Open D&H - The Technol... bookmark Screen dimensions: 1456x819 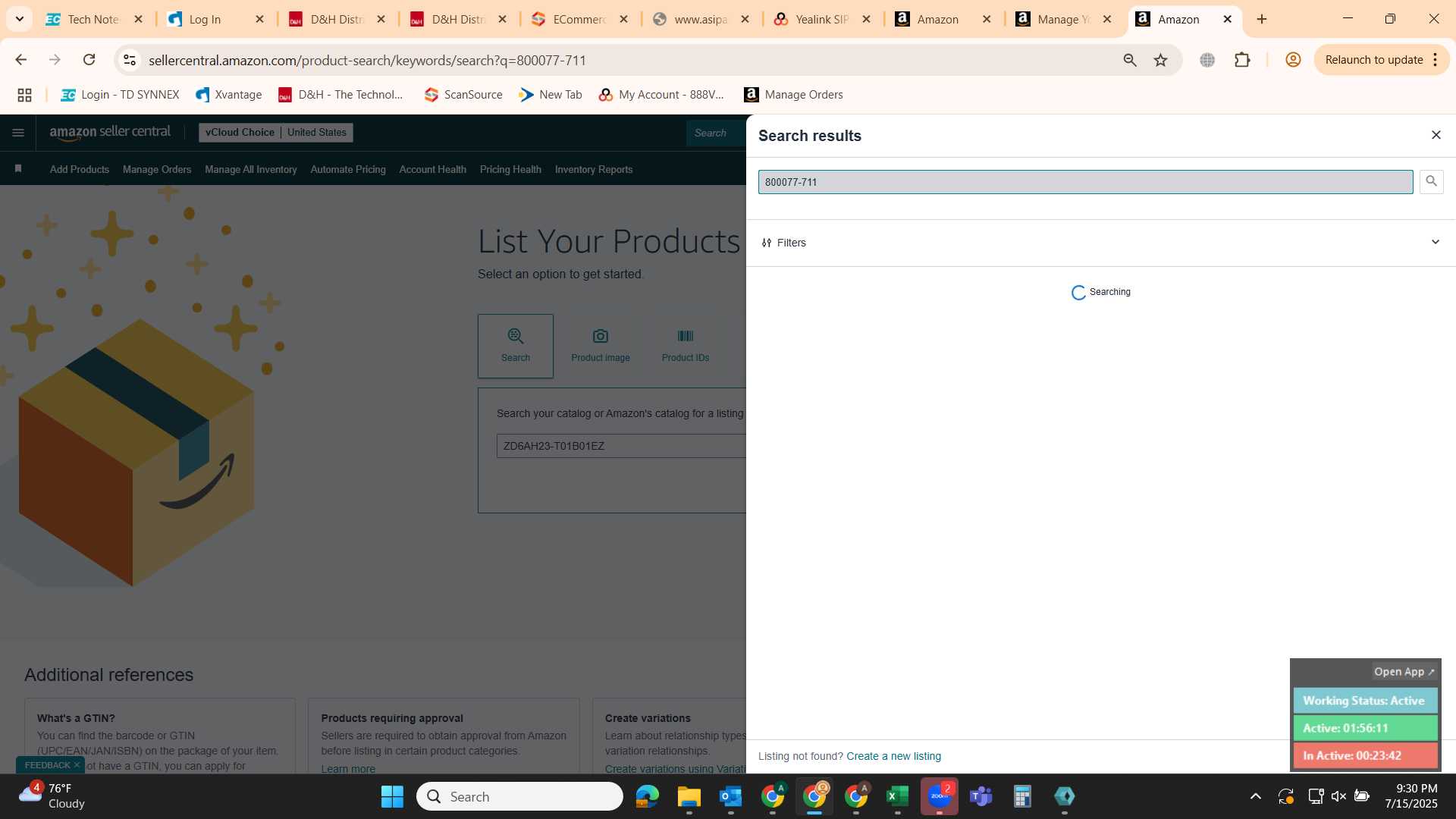[x=340, y=95]
